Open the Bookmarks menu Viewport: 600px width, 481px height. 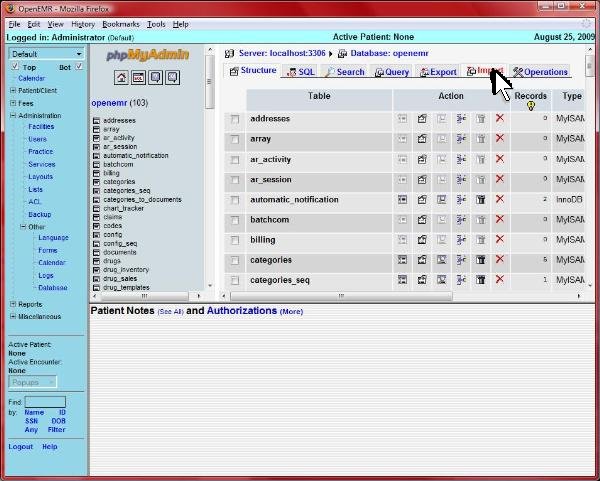[x=120, y=23]
